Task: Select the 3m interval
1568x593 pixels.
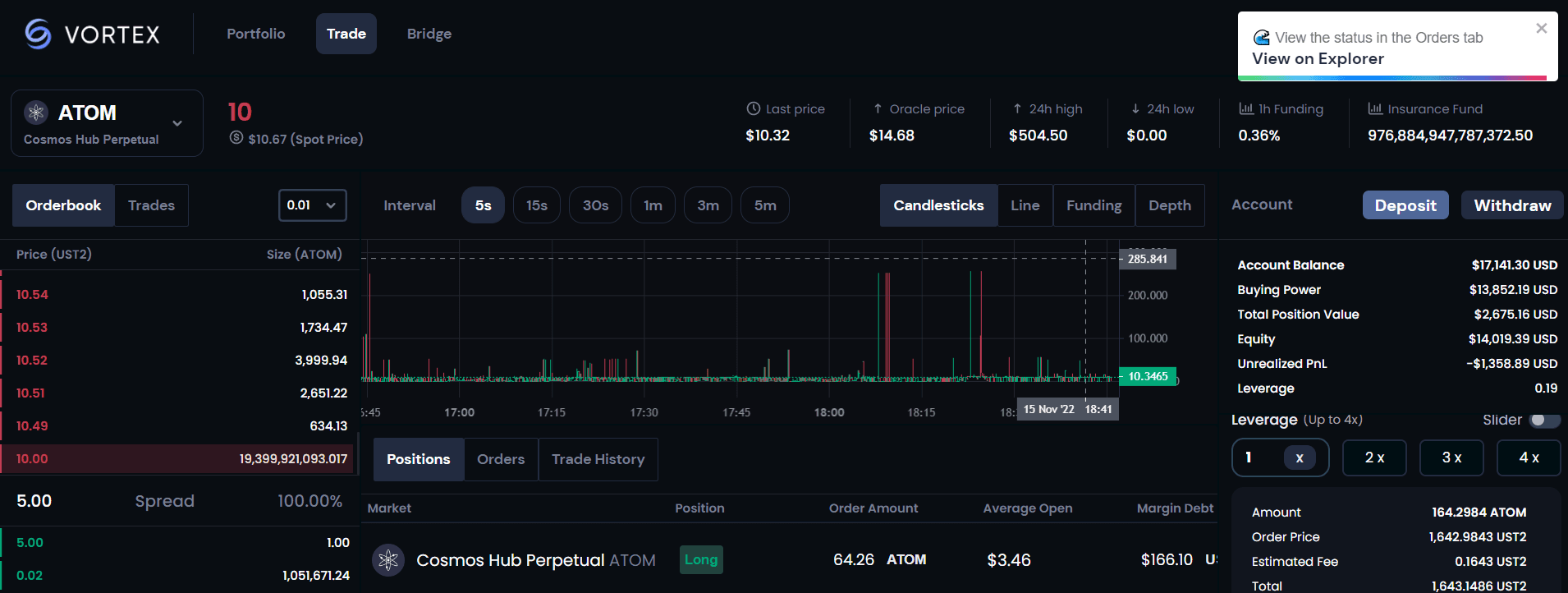Action: (708, 205)
